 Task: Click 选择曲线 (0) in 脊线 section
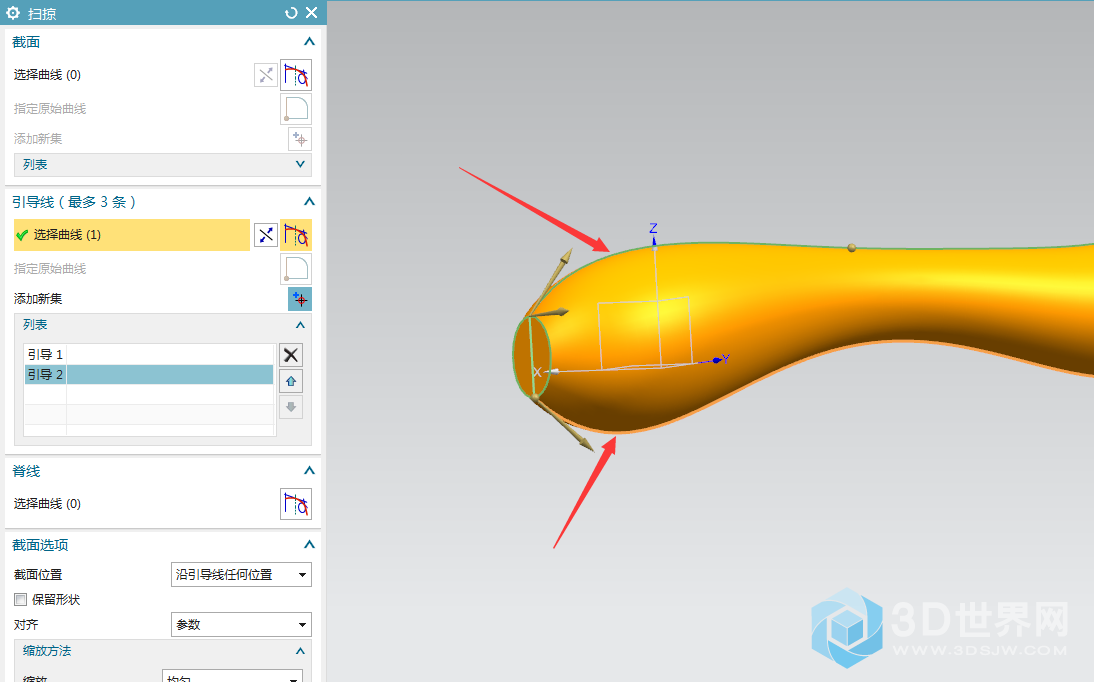pyautogui.click(x=47, y=503)
